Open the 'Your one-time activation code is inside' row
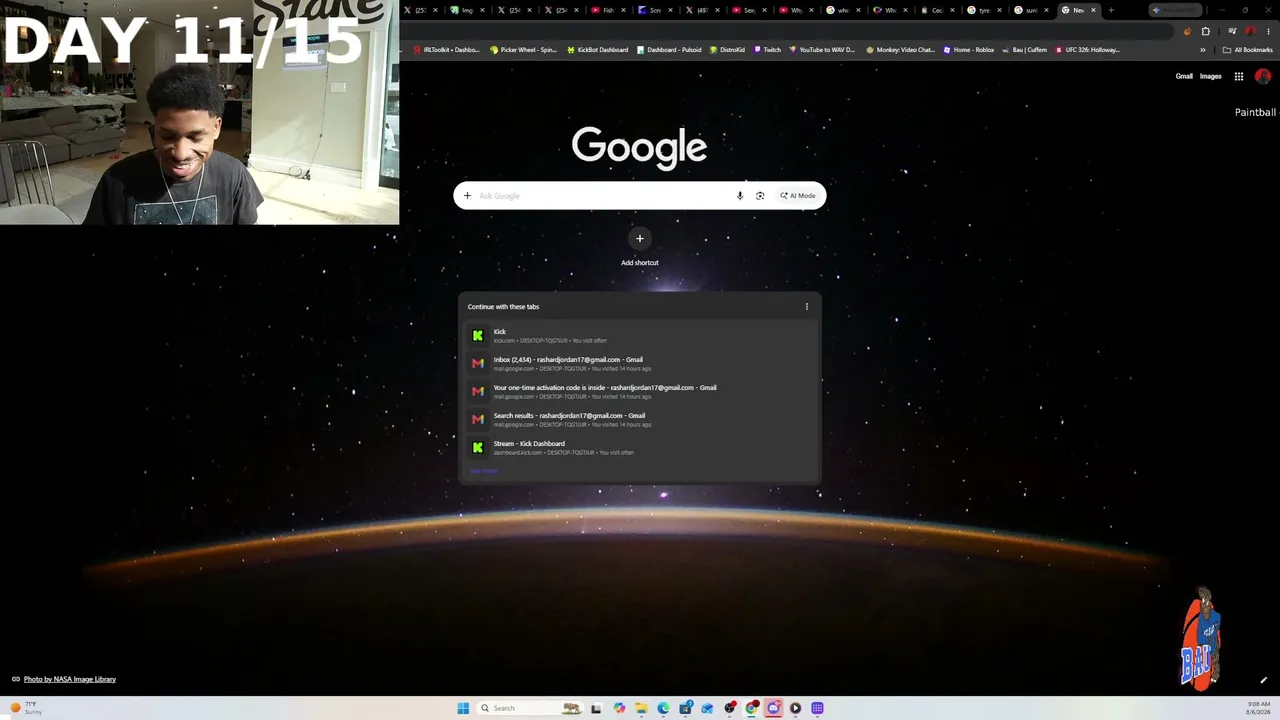1280x720 pixels. [640, 391]
